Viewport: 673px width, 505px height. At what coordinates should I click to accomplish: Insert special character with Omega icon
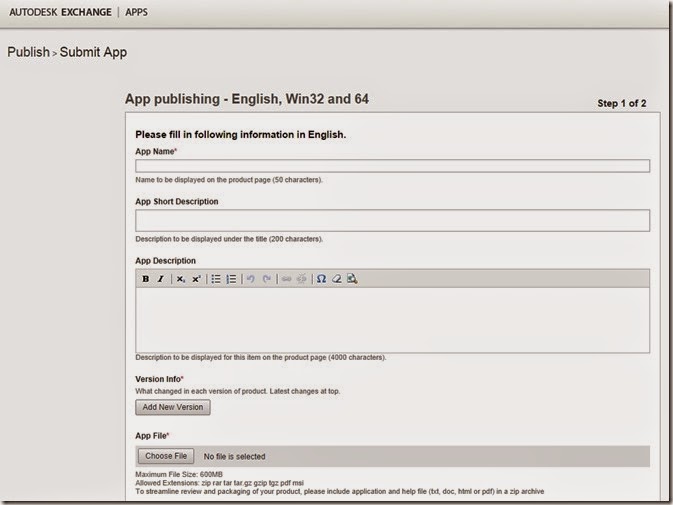click(321, 279)
